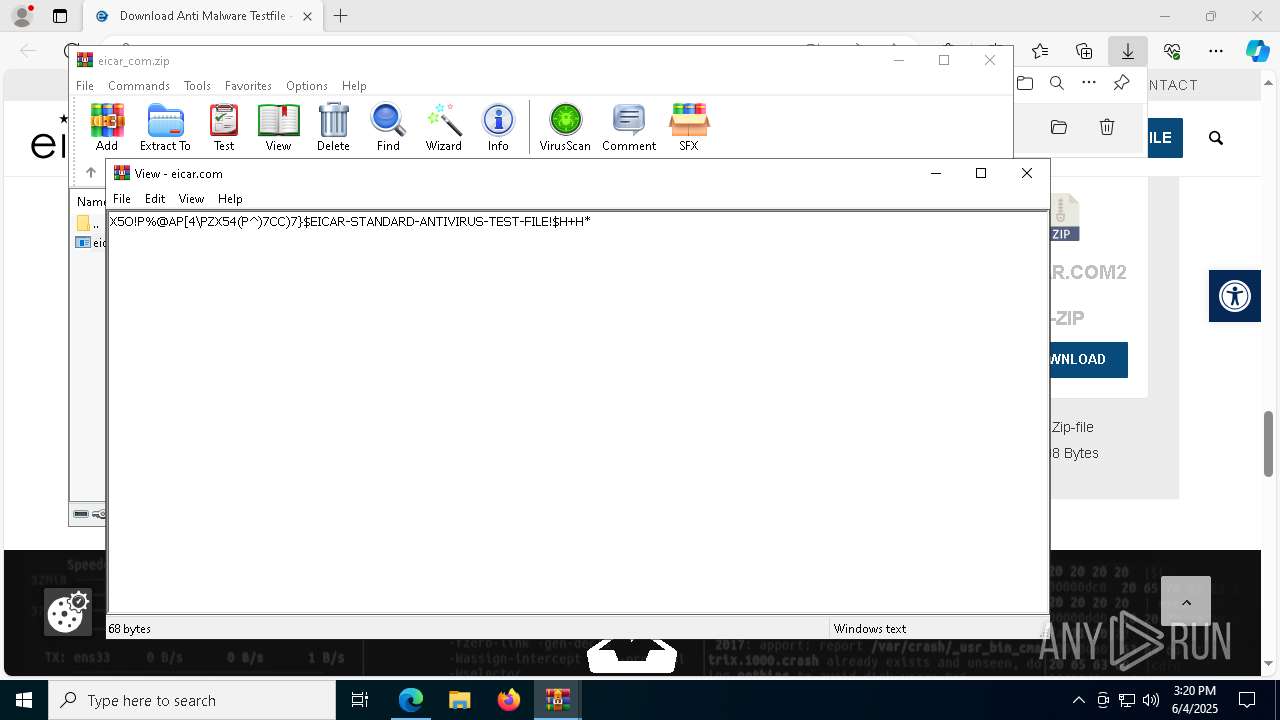Screen dimensions: 1280x720
Task: Close the Download Anti Malware Testfile tab
Action: click(x=307, y=16)
